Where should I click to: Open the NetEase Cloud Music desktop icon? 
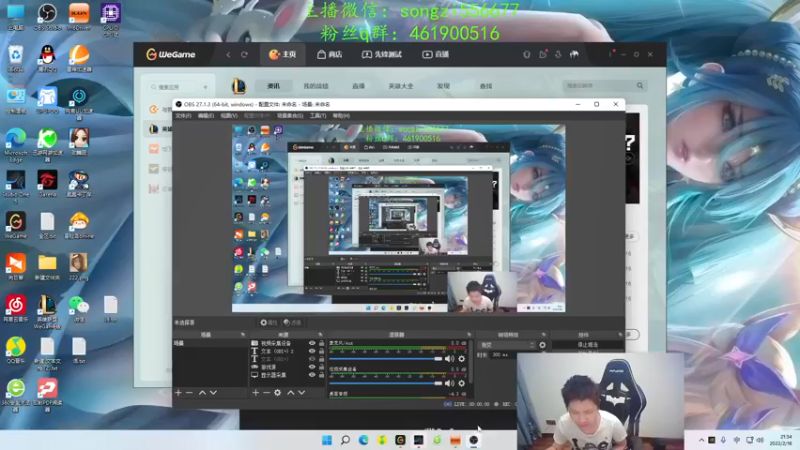(x=16, y=308)
